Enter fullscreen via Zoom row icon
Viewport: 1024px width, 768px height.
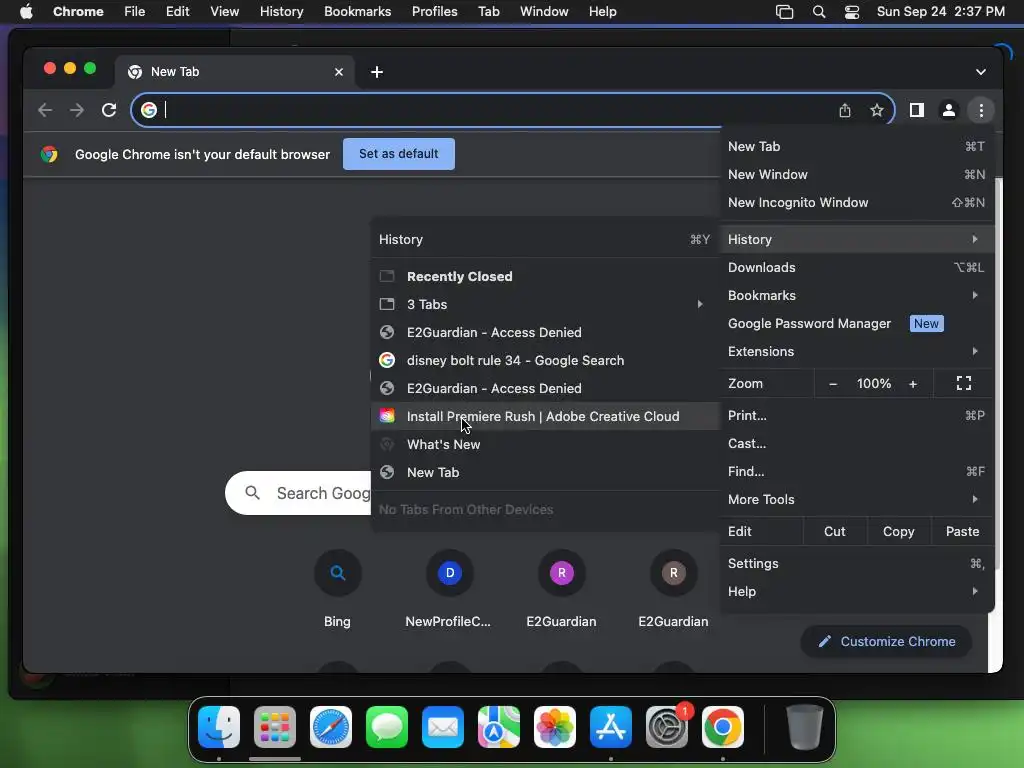tap(963, 383)
